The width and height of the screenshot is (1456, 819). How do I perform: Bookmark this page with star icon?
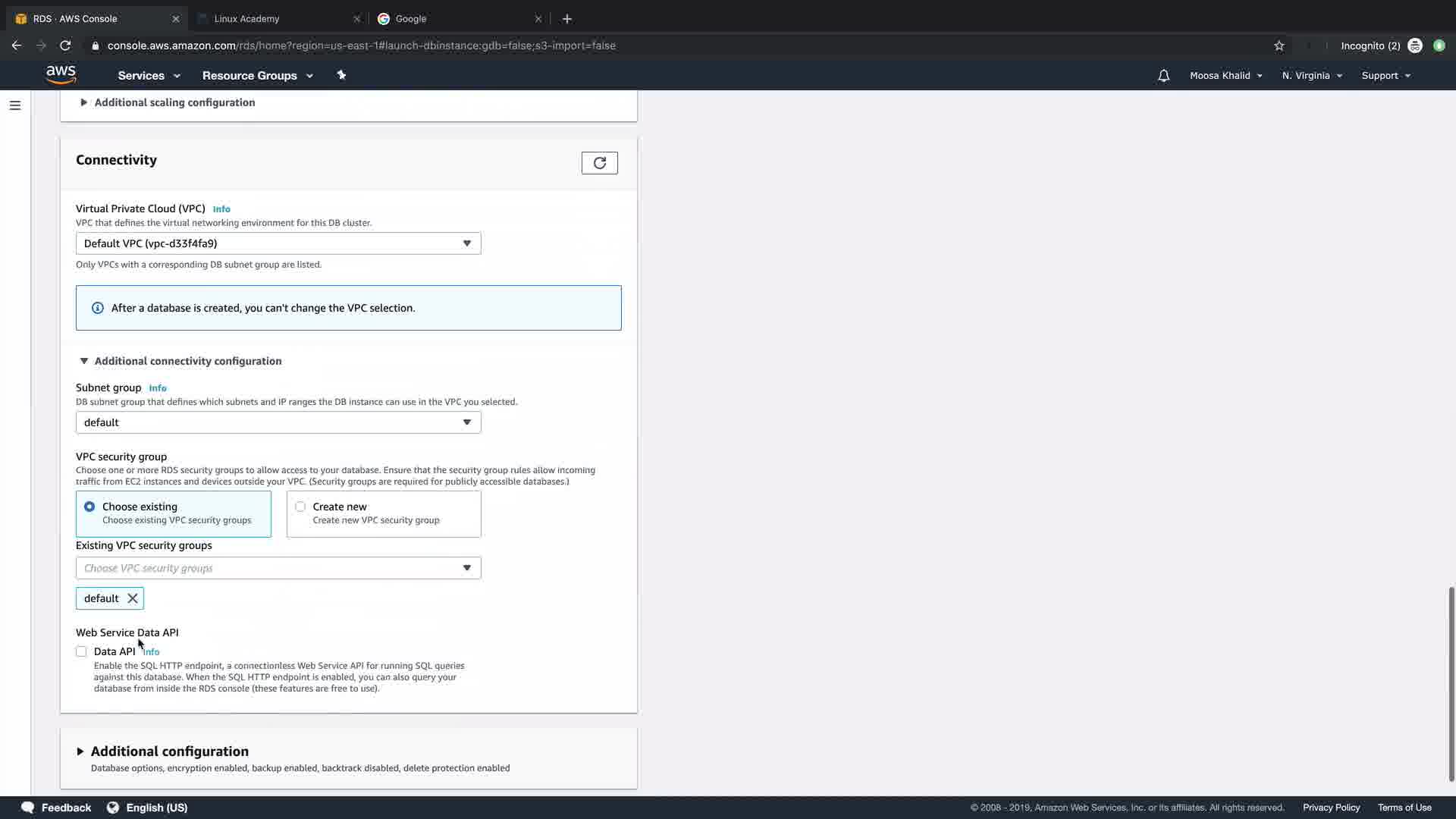click(1279, 45)
